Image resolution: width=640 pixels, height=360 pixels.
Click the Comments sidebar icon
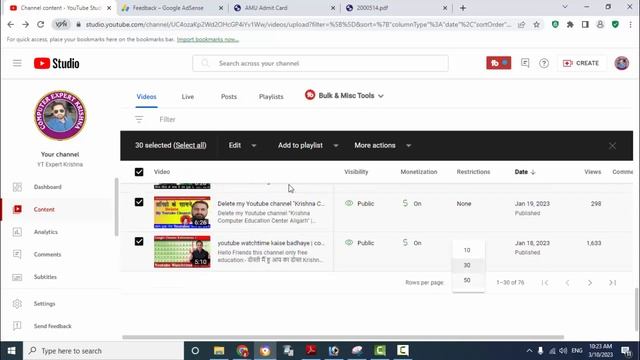17,254
